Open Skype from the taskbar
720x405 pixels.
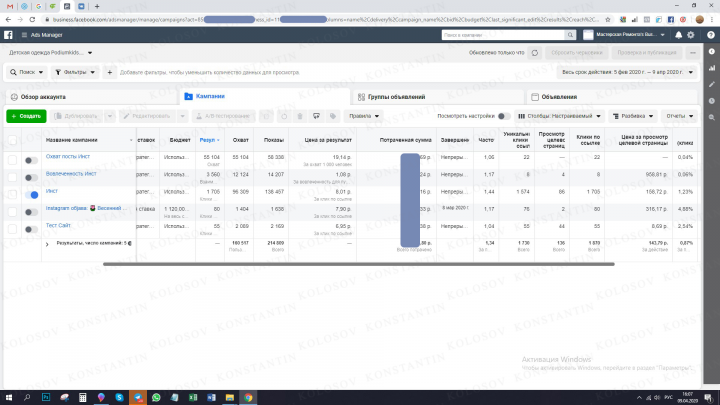click(119, 397)
